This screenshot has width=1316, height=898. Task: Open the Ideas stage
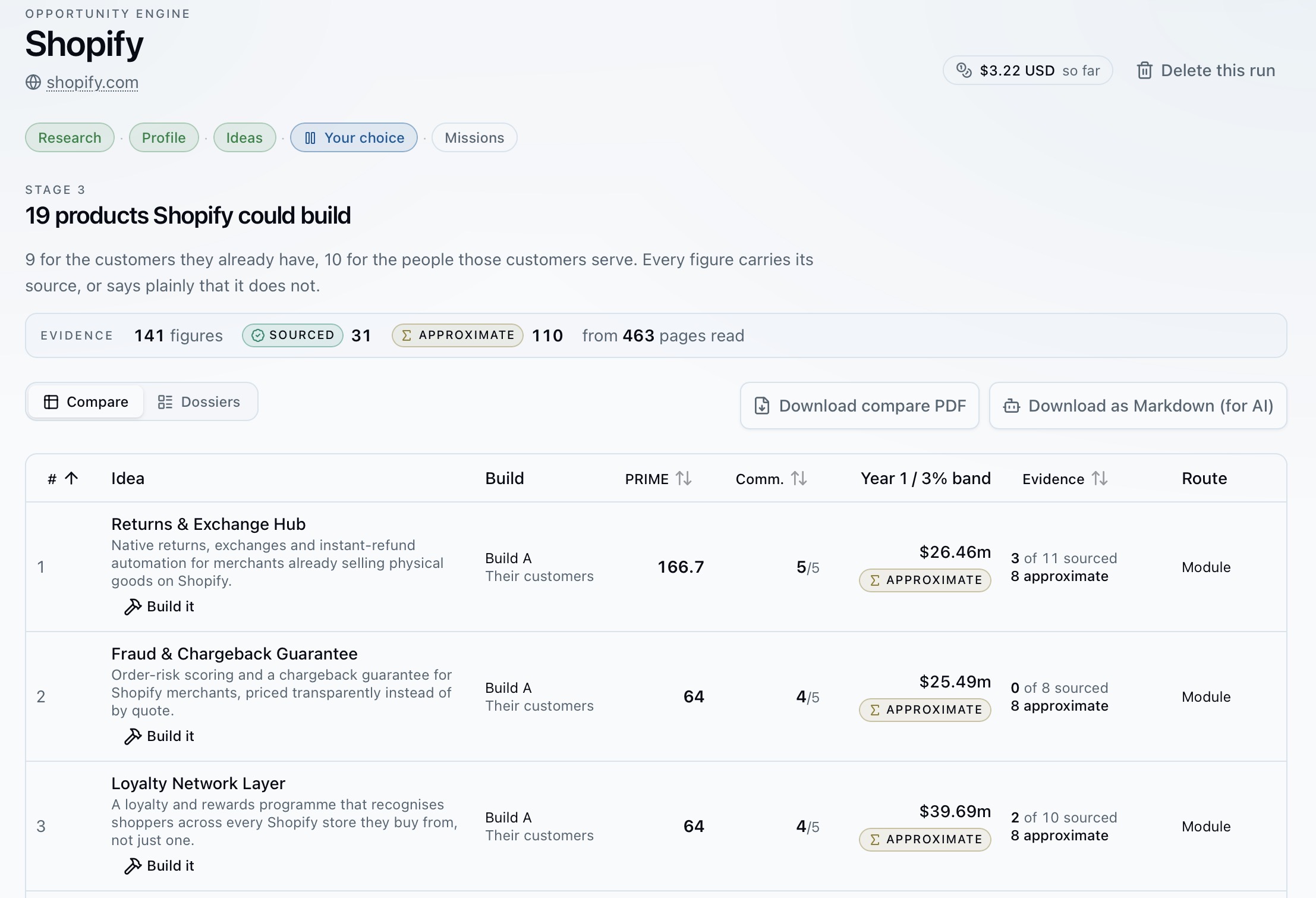[244, 138]
